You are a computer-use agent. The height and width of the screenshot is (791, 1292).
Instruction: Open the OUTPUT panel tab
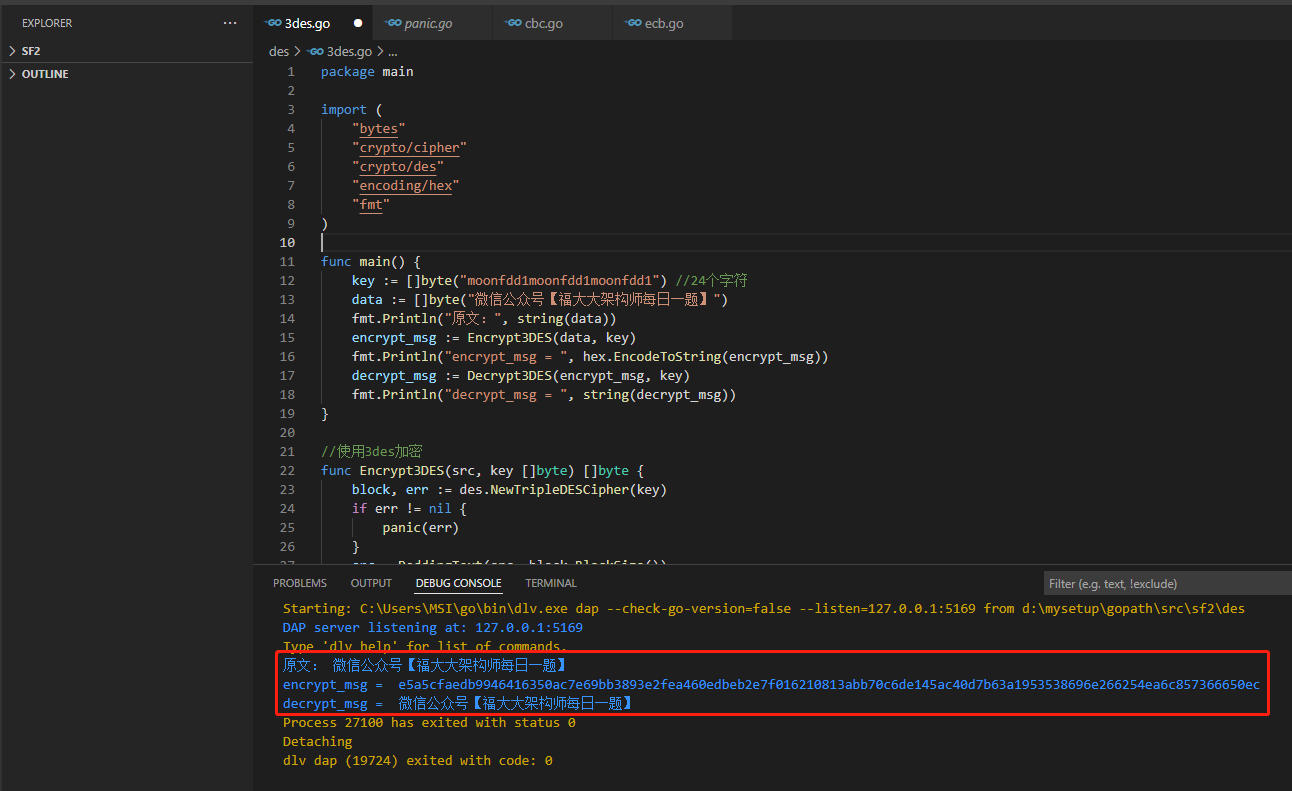coord(371,583)
